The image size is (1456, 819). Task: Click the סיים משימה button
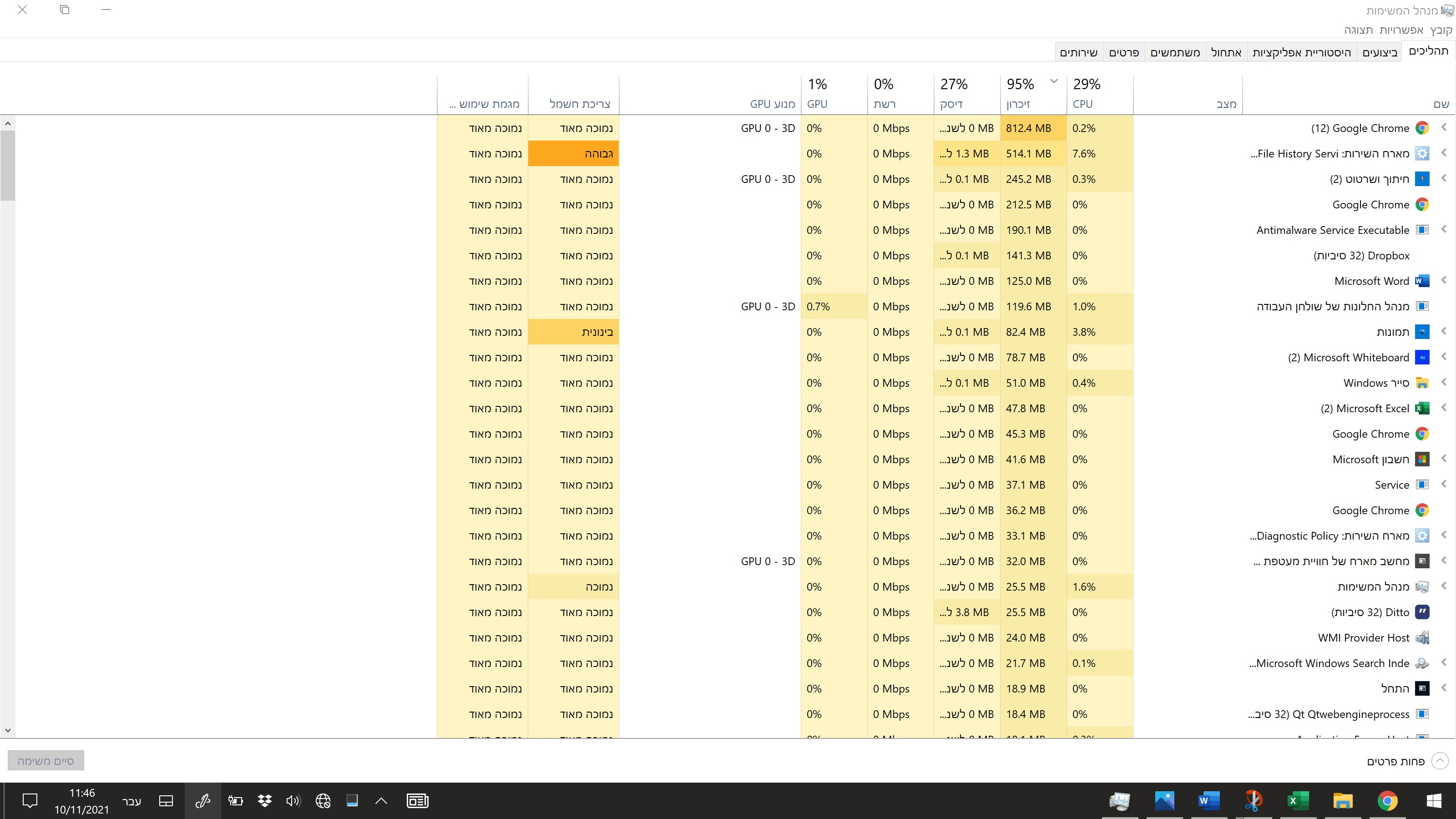point(46,761)
